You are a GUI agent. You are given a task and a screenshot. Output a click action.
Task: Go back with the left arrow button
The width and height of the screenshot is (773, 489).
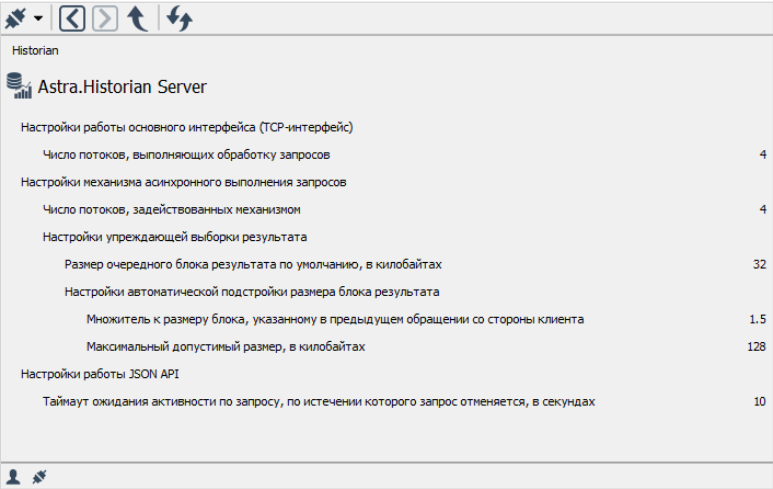point(71,17)
